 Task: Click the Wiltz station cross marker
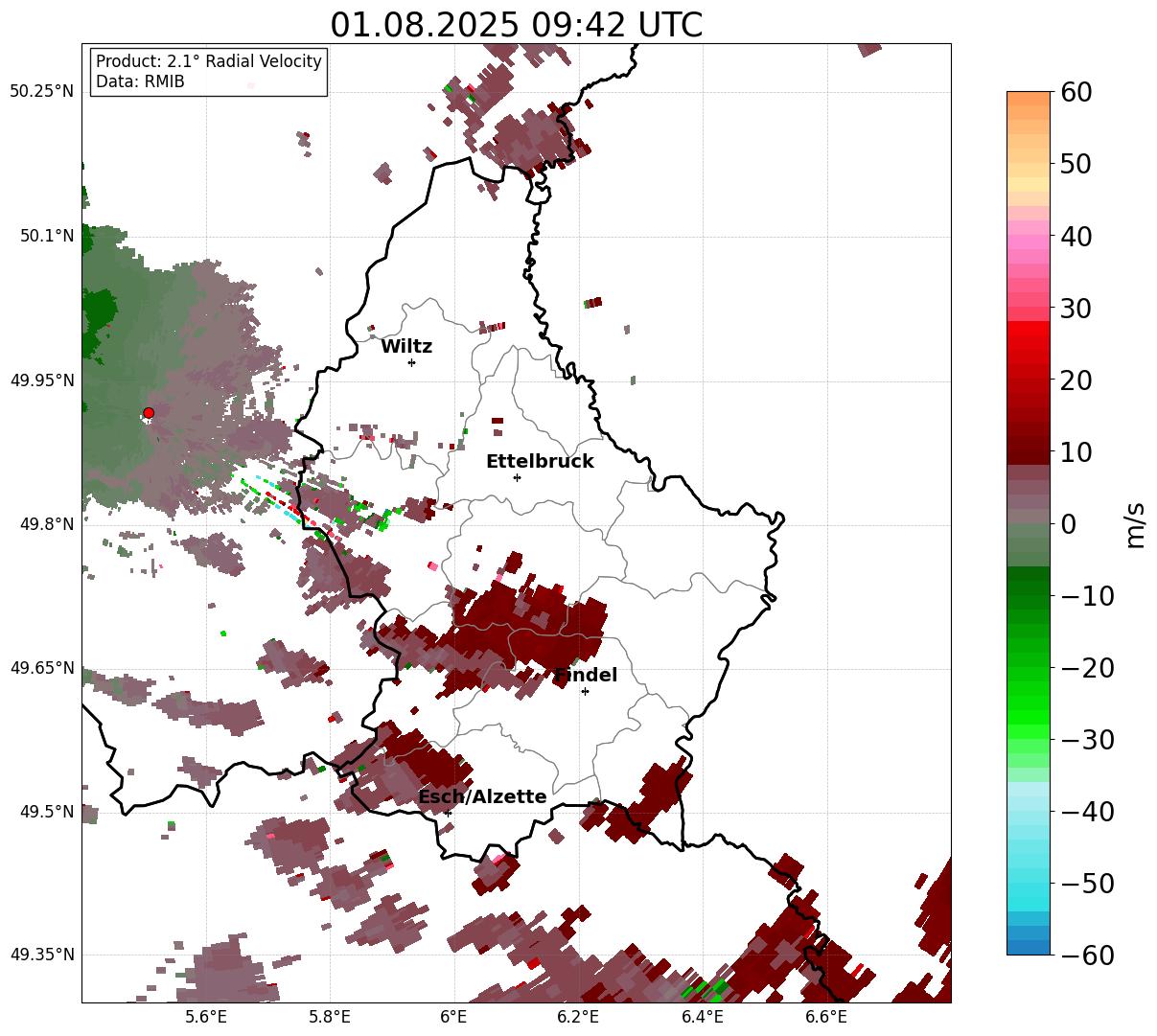pos(411,362)
